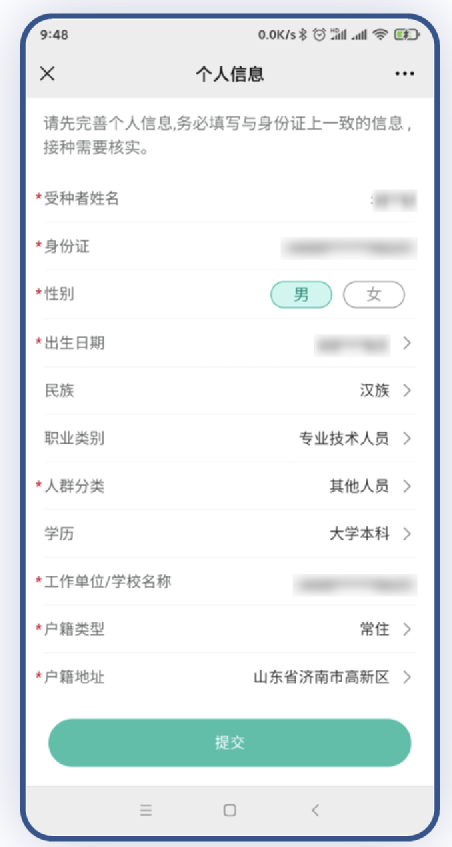Close the 个人信息 page with X icon

[x=48, y=73]
